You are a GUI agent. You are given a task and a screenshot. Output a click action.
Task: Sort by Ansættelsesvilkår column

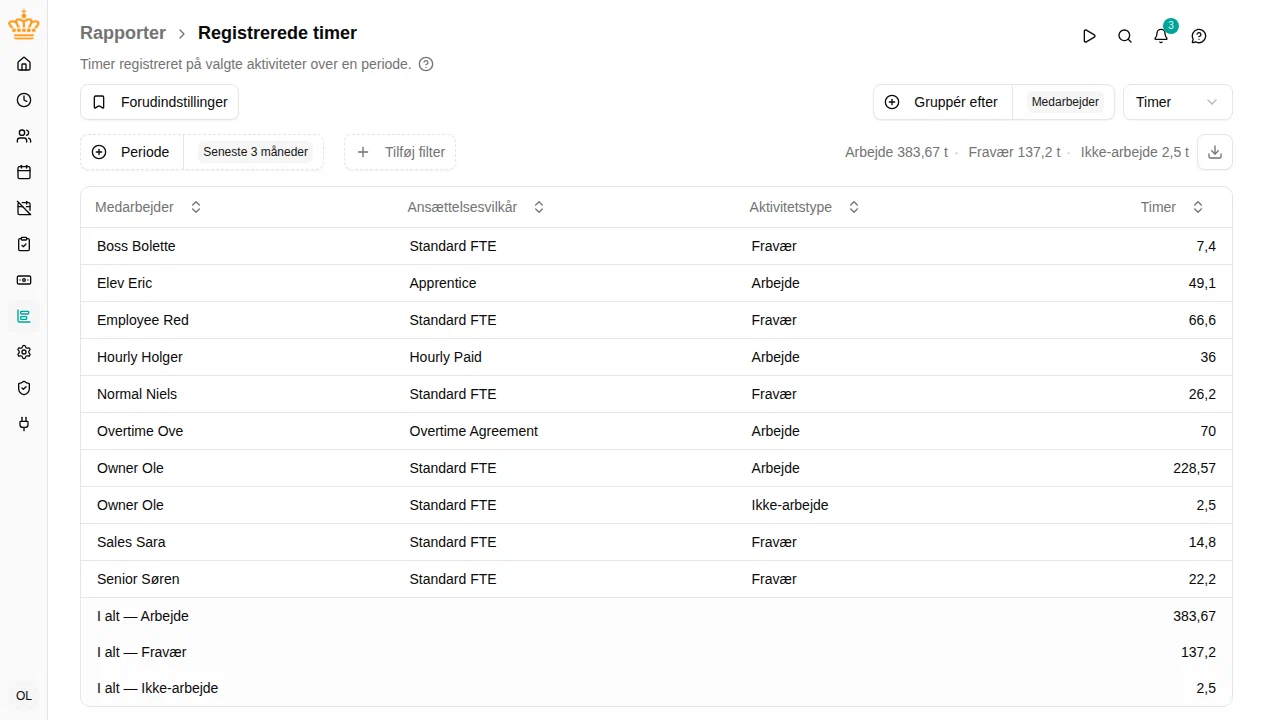click(476, 207)
